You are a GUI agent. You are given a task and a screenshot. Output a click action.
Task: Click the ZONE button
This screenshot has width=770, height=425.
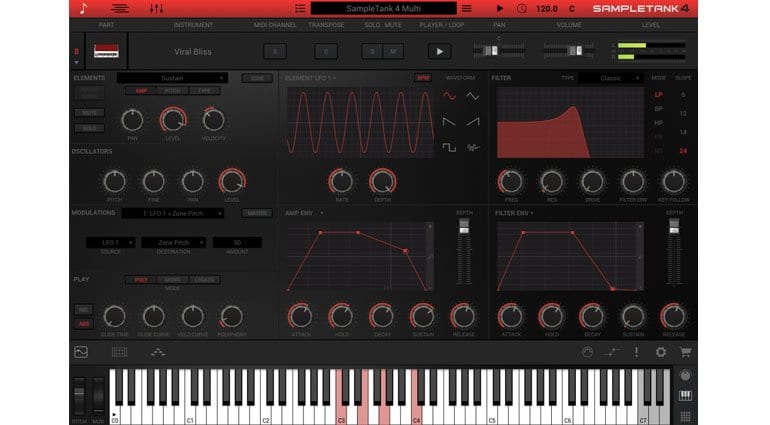(x=257, y=78)
